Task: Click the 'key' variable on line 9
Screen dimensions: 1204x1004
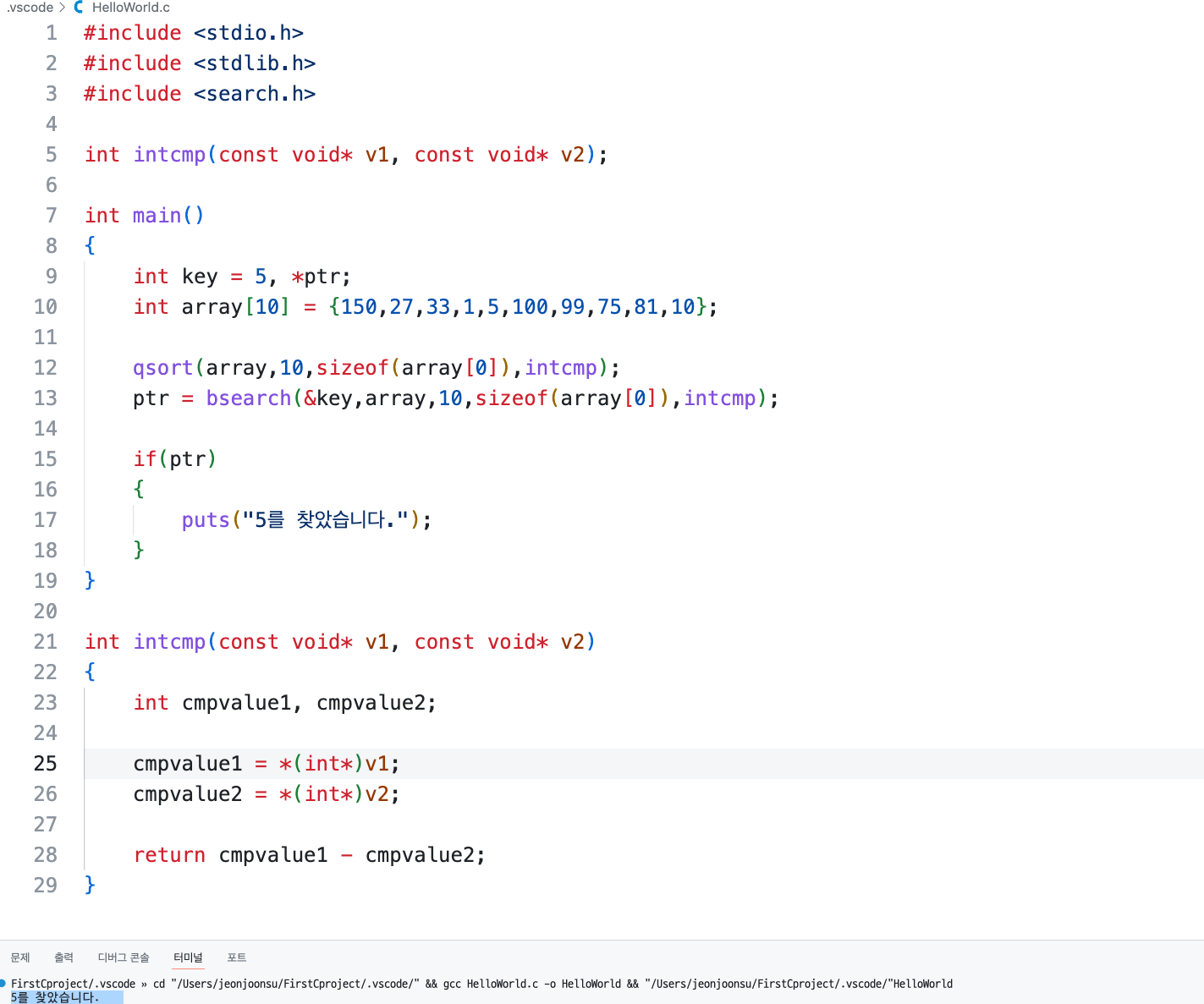Action: [x=200, y=277]
